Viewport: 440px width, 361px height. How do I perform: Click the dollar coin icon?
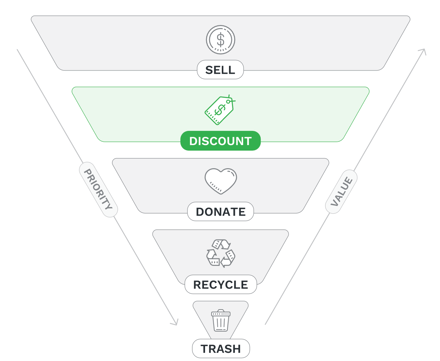[x=220, y=40]
